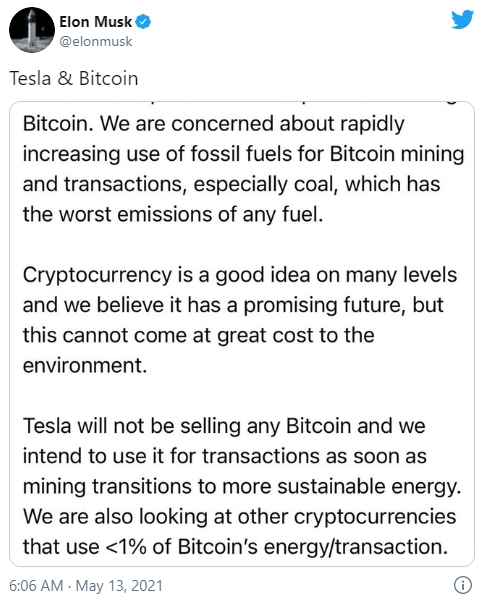Click the fossil fuels for Bitcoin mining line
488x599 pixels.
(x=243, y=154)
